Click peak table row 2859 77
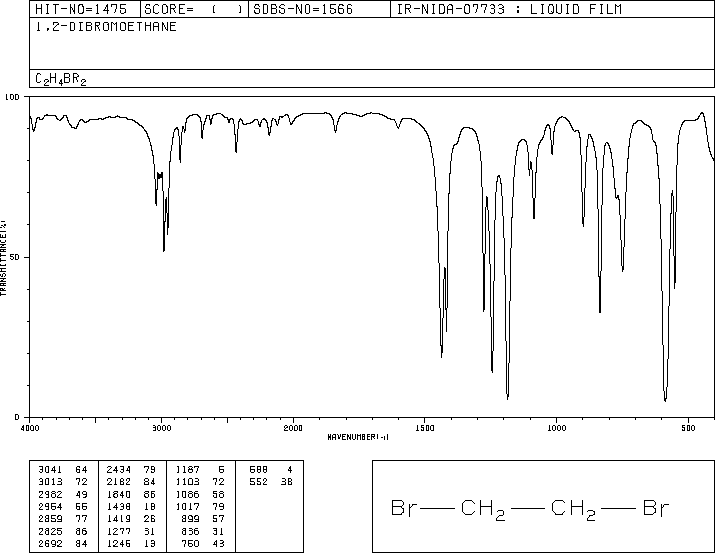The height and width of the screenshot is (553, 715). pyautogui.click(x=63, y=519)
